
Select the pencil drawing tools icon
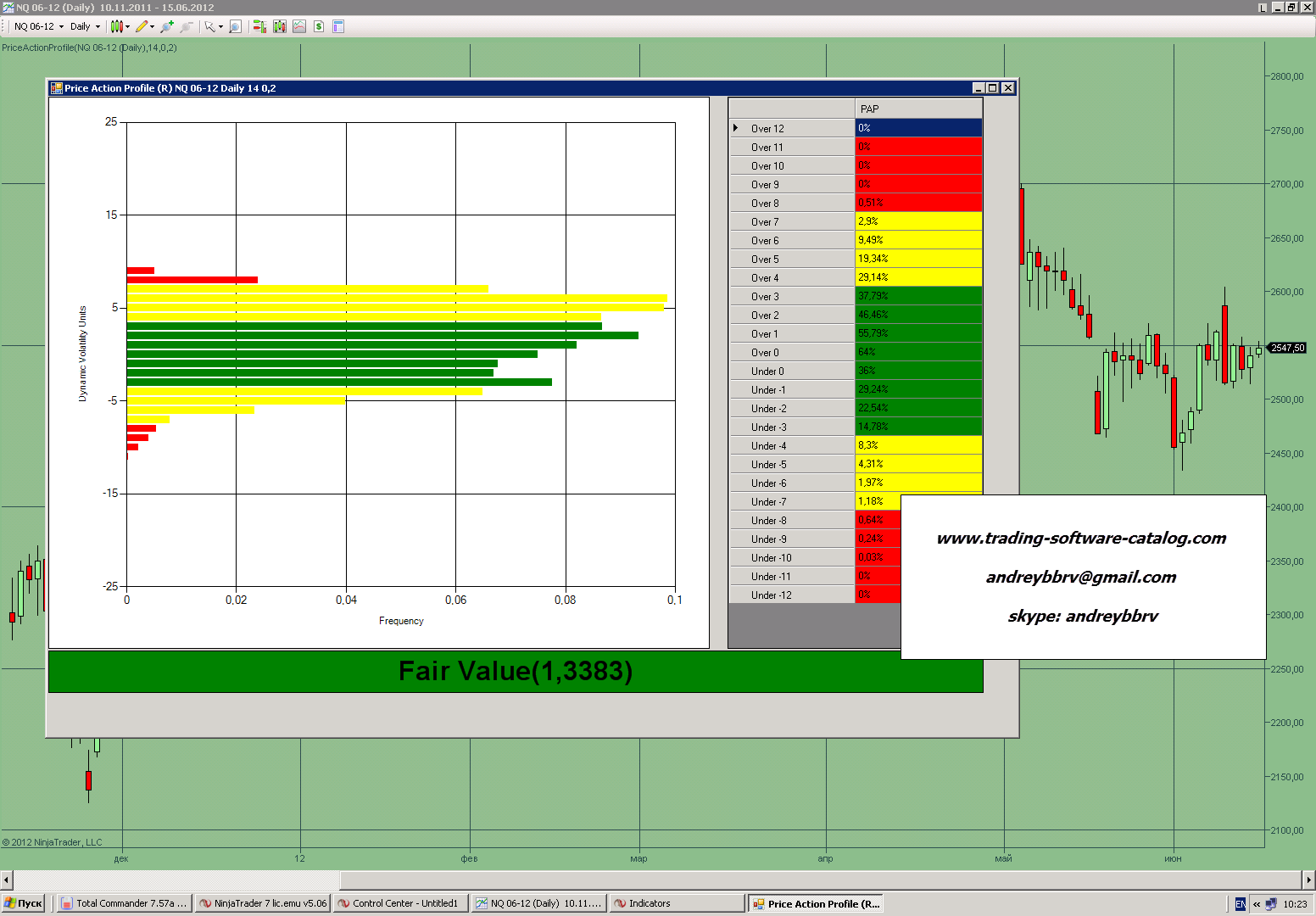(142, 26)
